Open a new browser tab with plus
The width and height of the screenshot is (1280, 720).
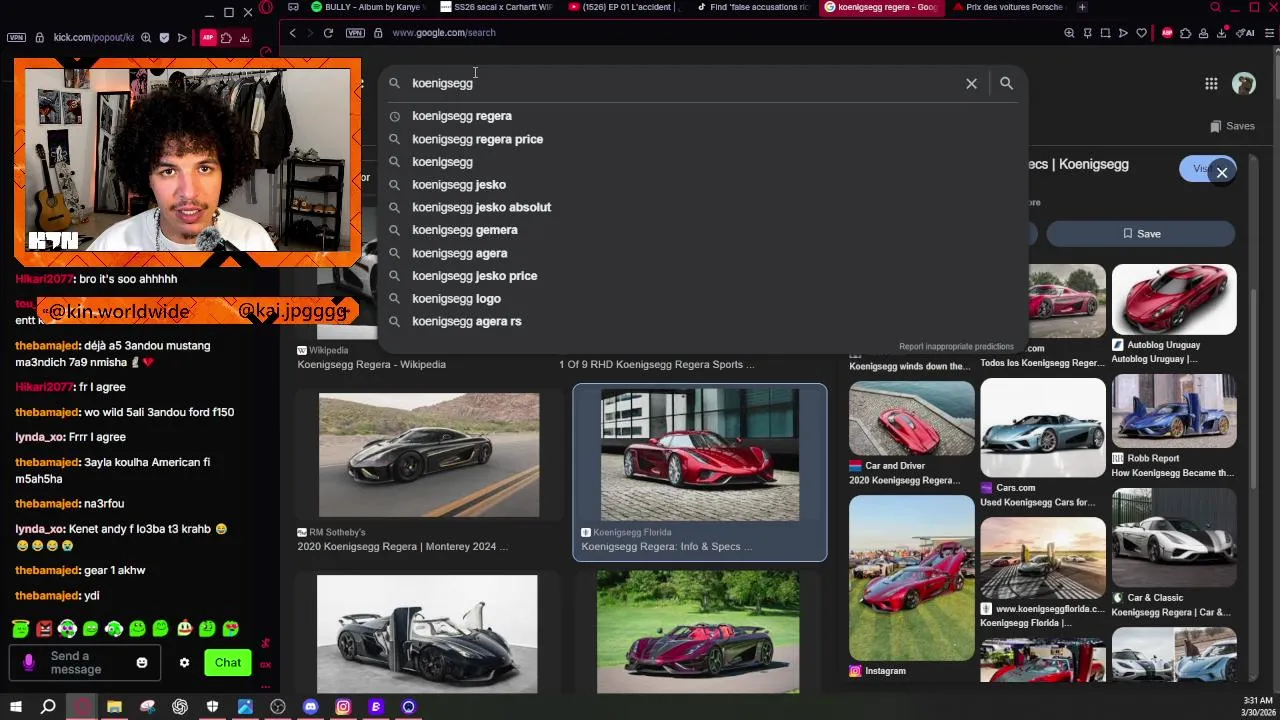[x=1082, y=7]
